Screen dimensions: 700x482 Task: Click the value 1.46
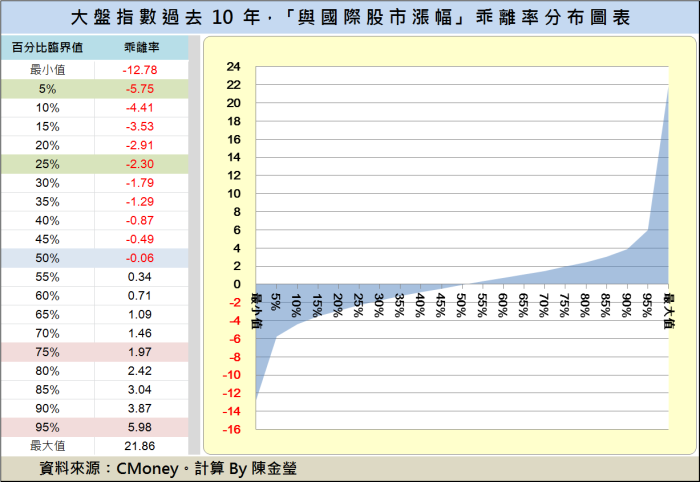[x=140, y=333]
